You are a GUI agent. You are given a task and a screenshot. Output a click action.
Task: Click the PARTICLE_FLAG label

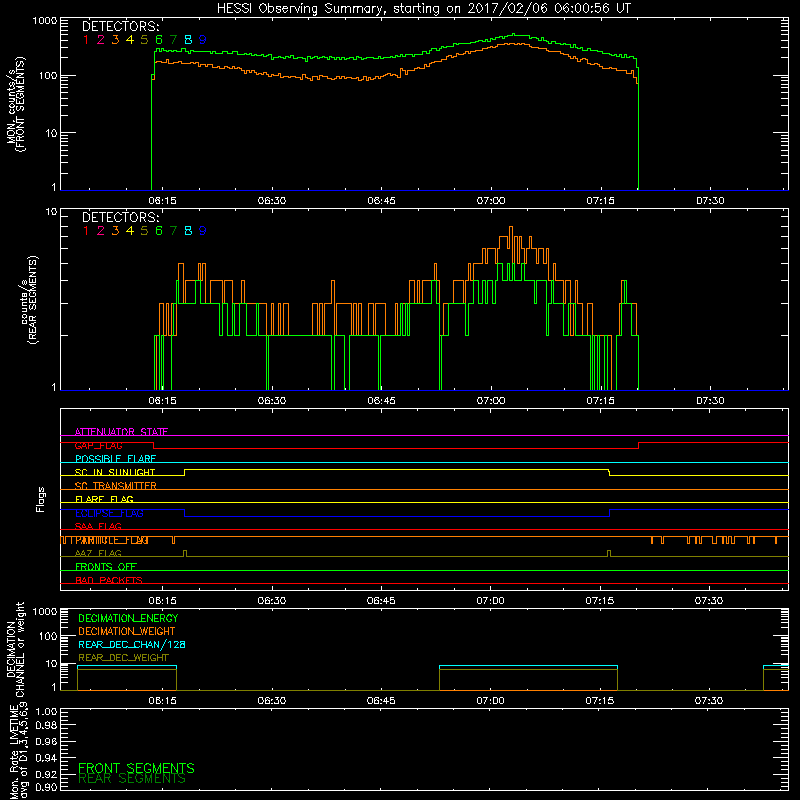[112, 540]
